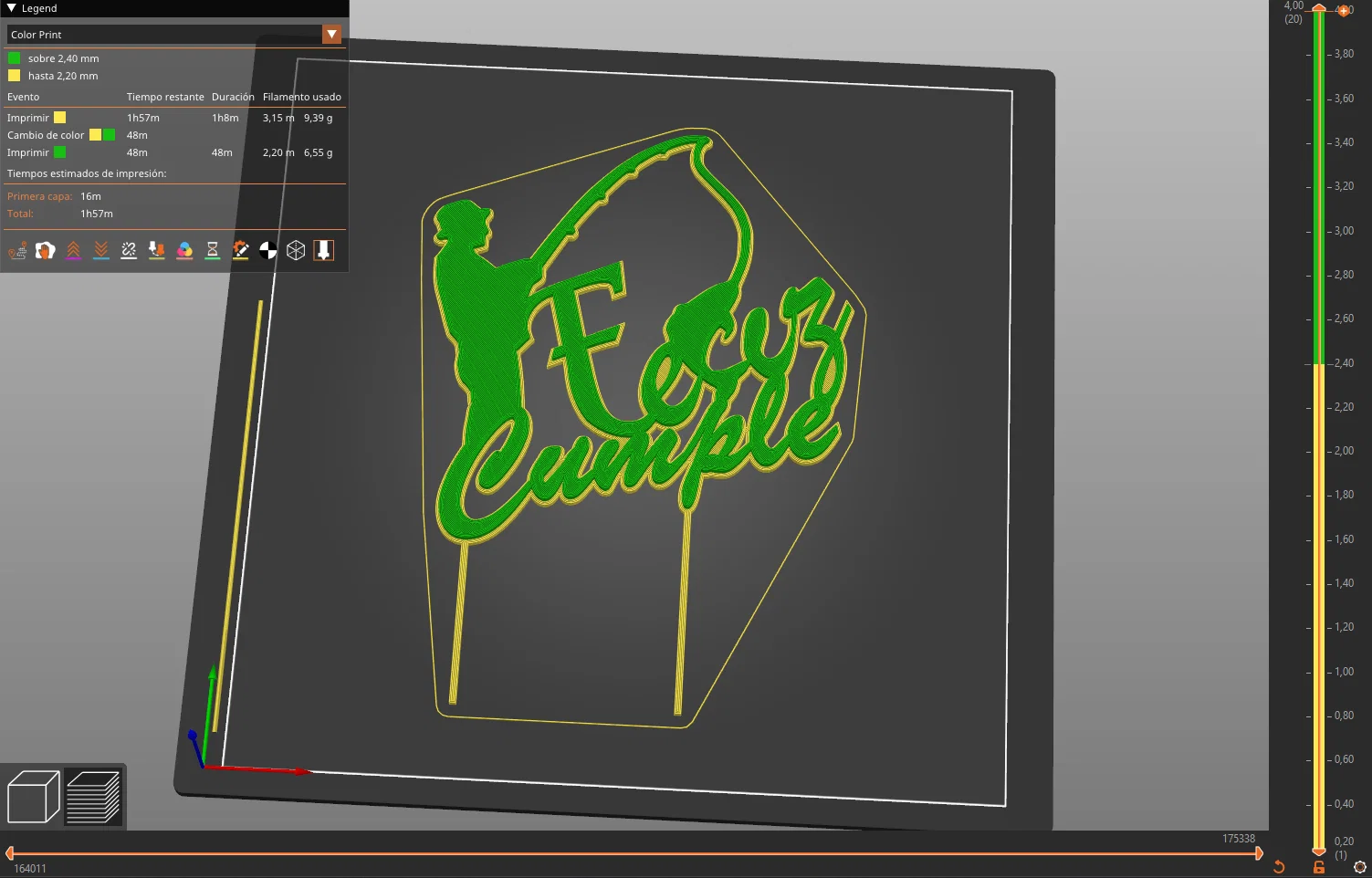The image size is (1372, 878).
Task: Toggle tool marker down-arrow icon
Action: (x=324, y=250)
